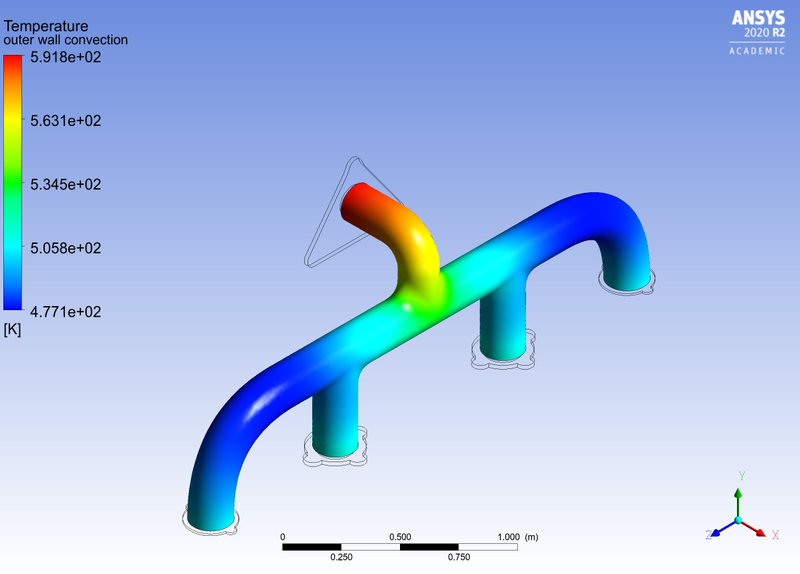The height and width of the screenshot is (574, 800).
Task: Click the [K] unit label
Action: coord(12,330)
